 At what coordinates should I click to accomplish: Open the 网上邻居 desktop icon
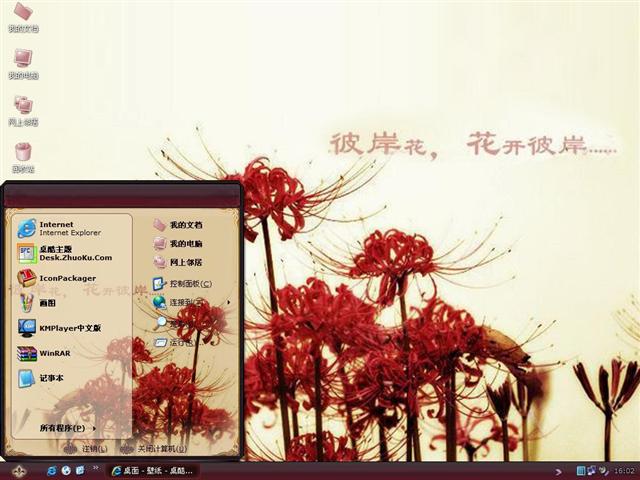click(23, 111)
